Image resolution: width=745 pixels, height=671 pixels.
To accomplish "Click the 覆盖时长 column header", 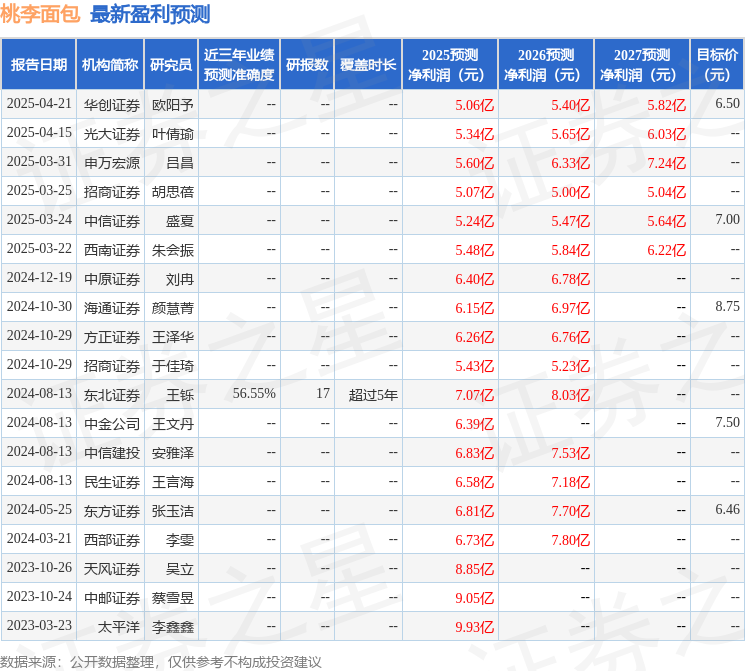I will click(x=368, y=65).
